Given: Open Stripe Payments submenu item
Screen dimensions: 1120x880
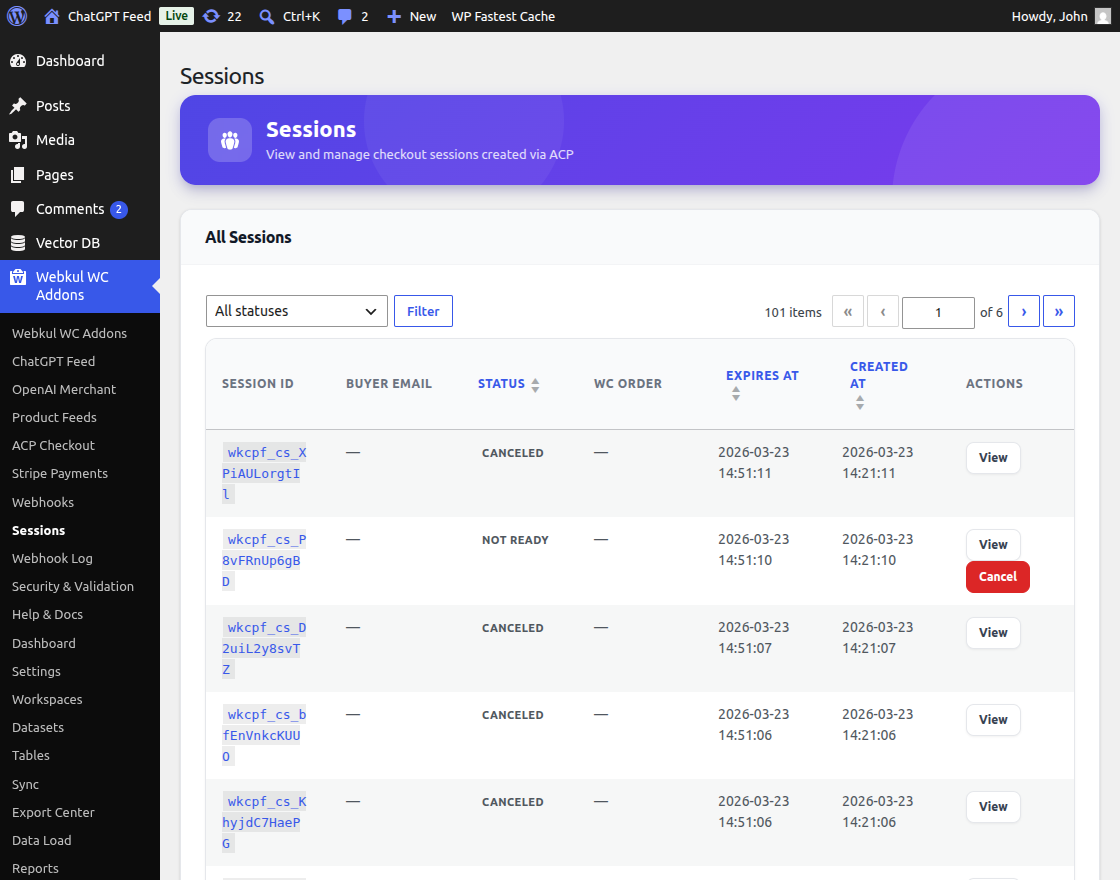Looking at the screenshot, I should point(60,474).
